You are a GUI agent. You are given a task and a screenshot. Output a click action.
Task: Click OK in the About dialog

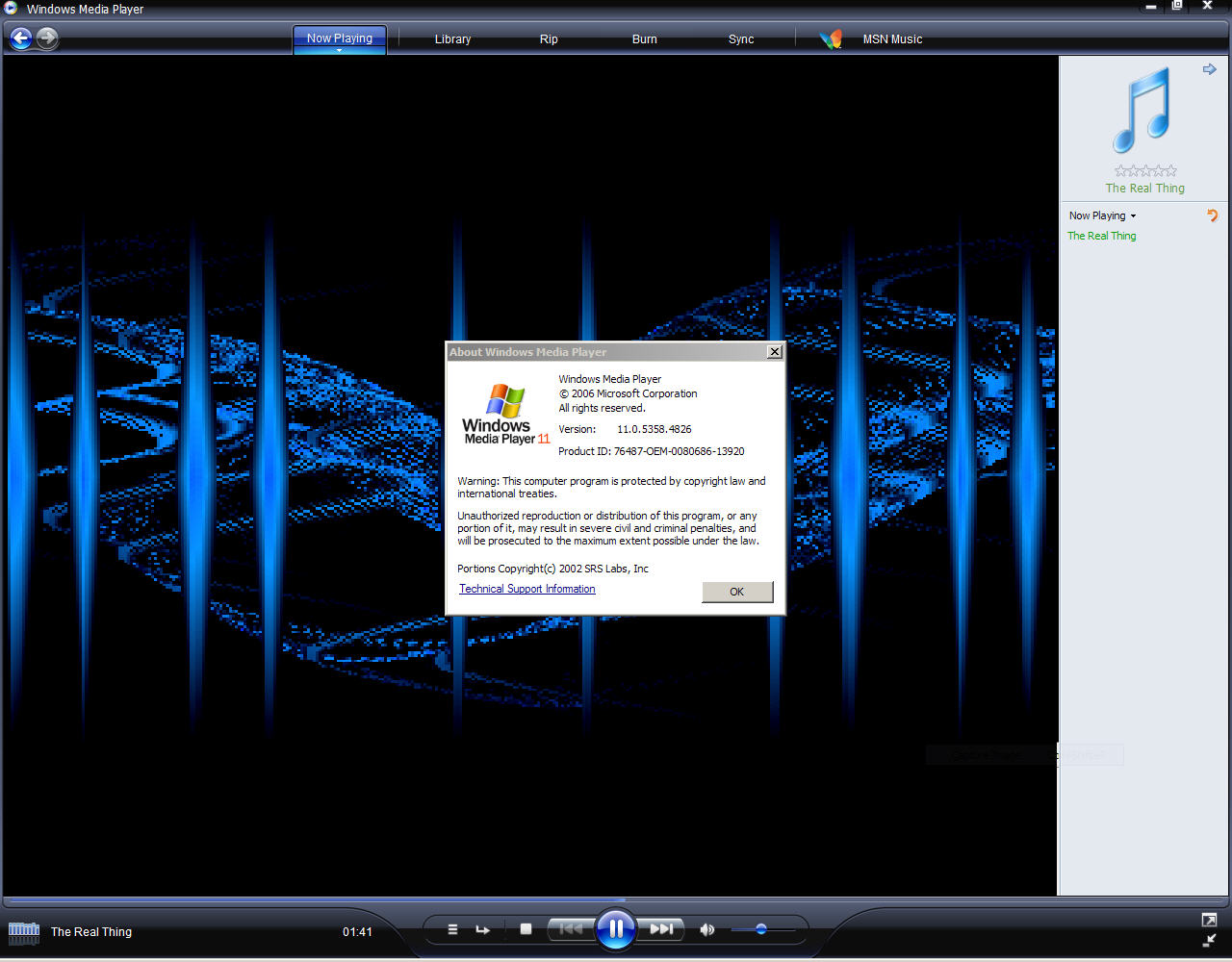click(737, 592)
